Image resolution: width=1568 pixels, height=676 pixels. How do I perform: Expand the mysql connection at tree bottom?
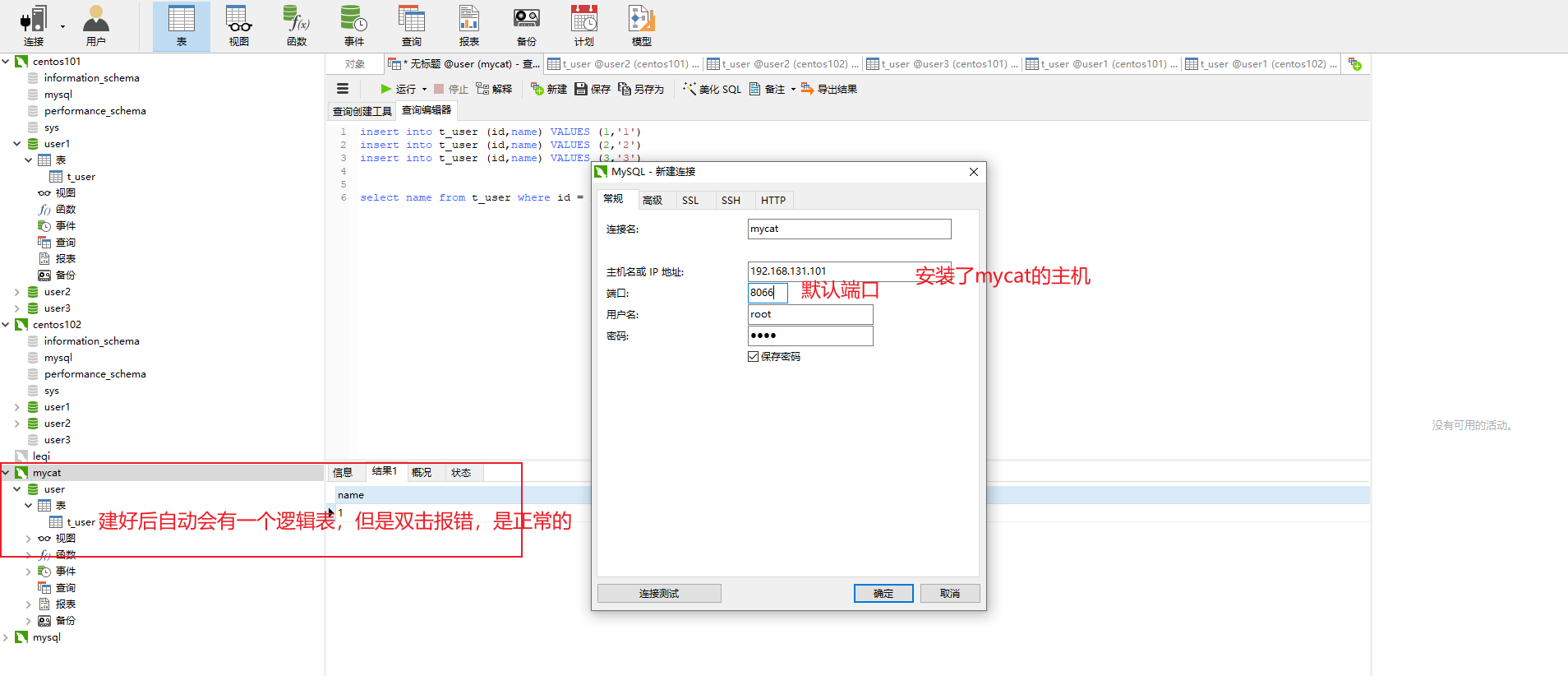pos(6,637)
